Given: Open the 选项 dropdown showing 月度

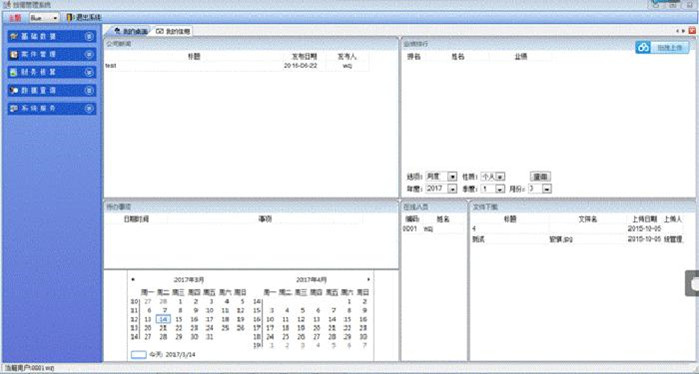Looking at the screenshot, I should click(441, 176).
